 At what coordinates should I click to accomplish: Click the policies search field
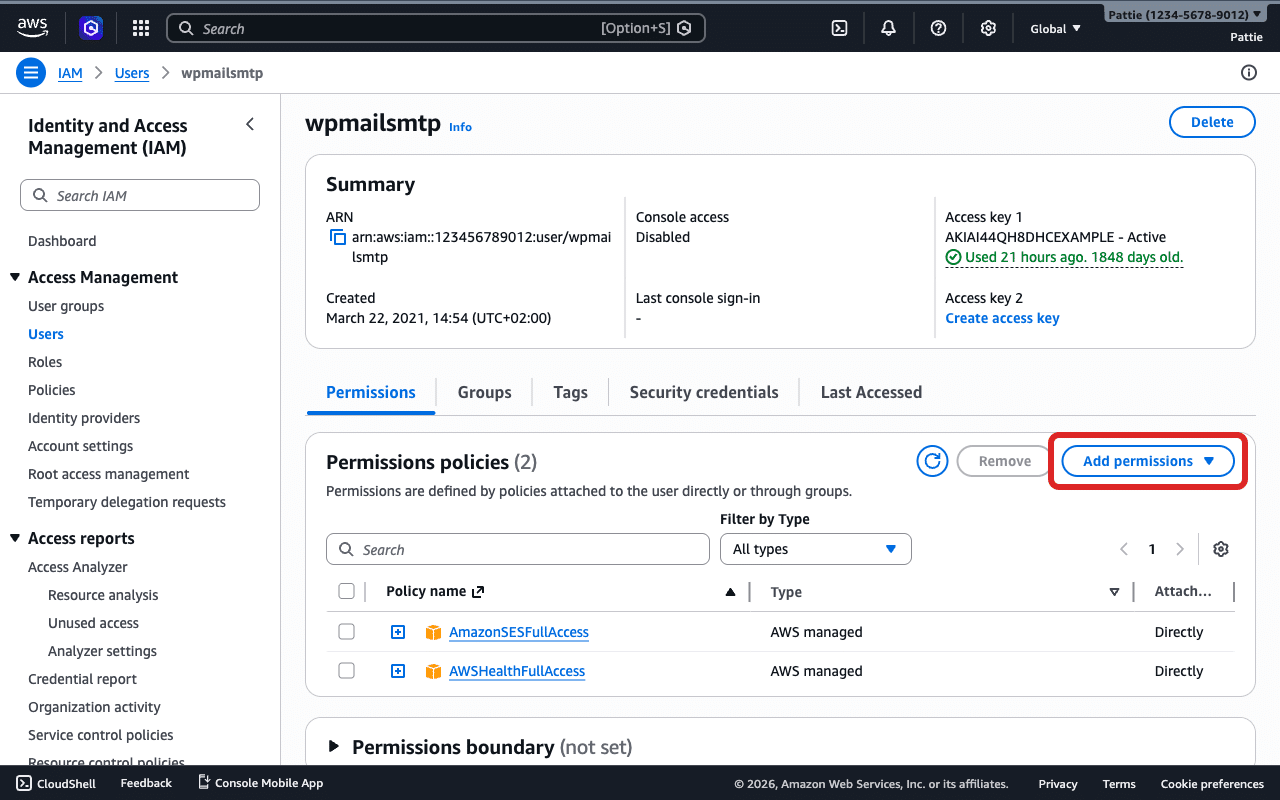click(x=518, y=549)
